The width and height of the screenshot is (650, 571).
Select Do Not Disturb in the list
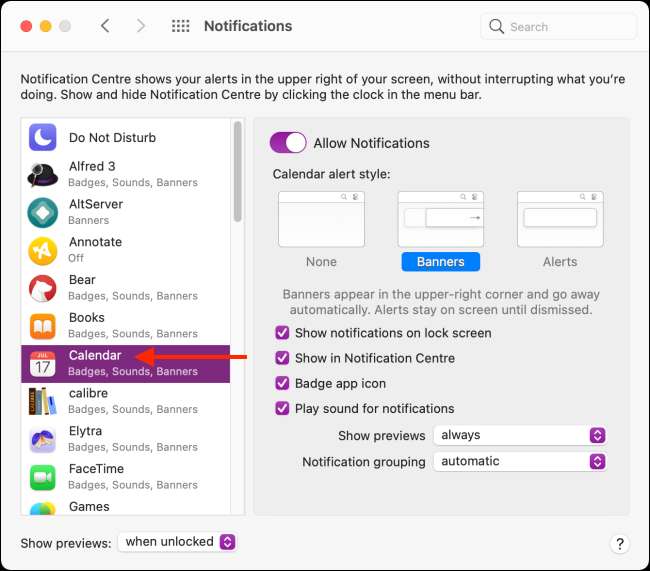click(126, 137)
